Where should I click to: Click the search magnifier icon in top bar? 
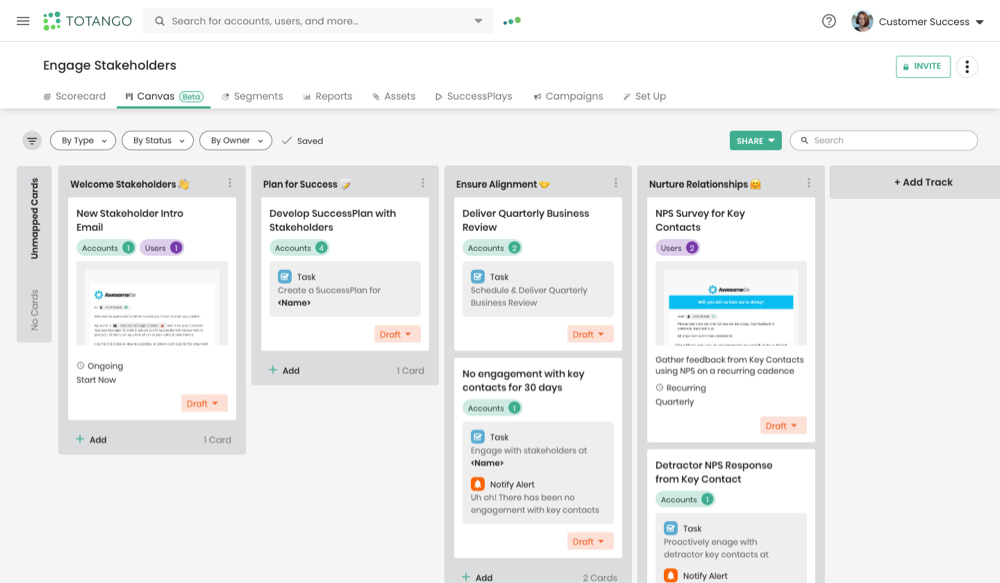159,21
